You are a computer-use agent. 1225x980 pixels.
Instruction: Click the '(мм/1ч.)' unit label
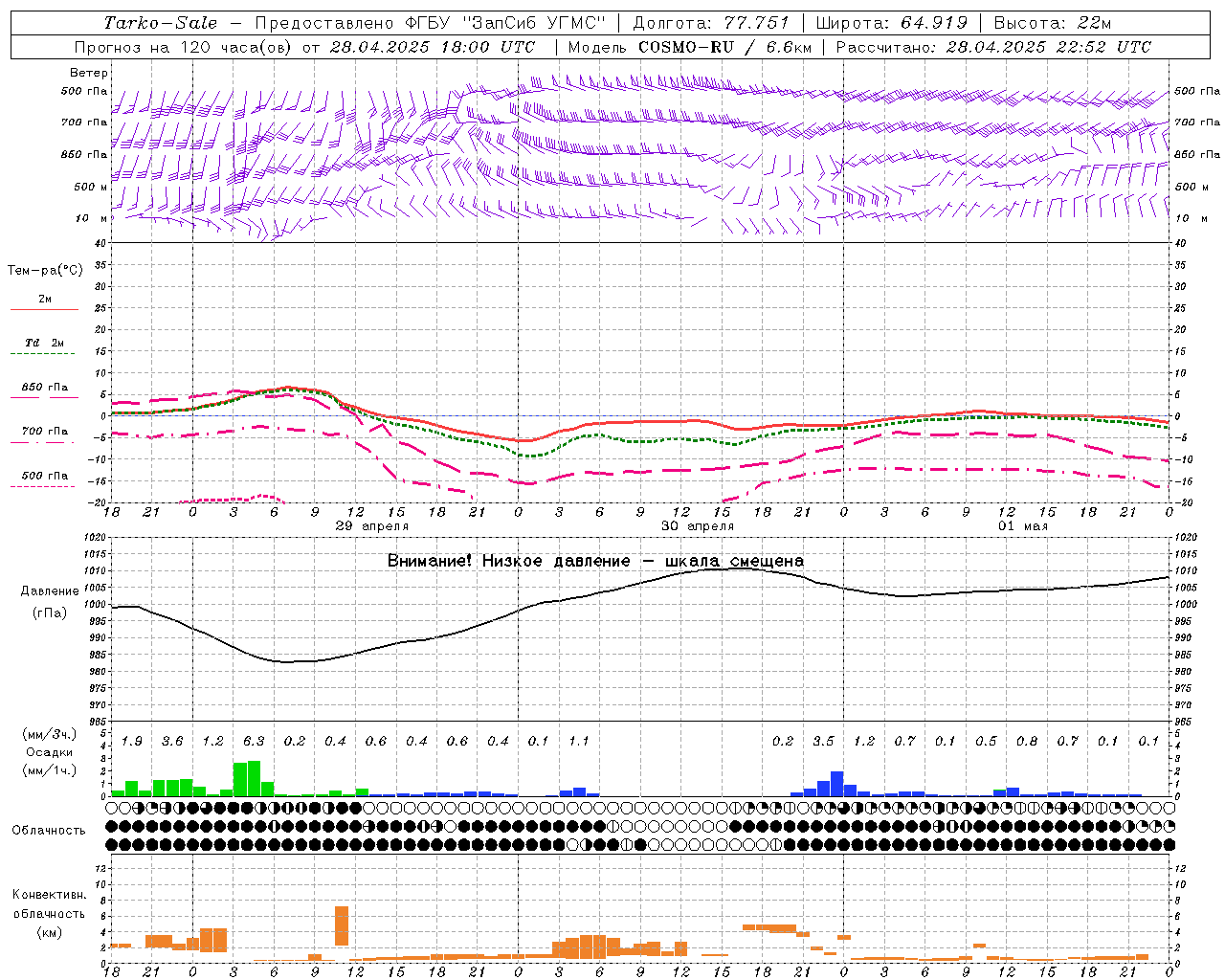[50, 770]
